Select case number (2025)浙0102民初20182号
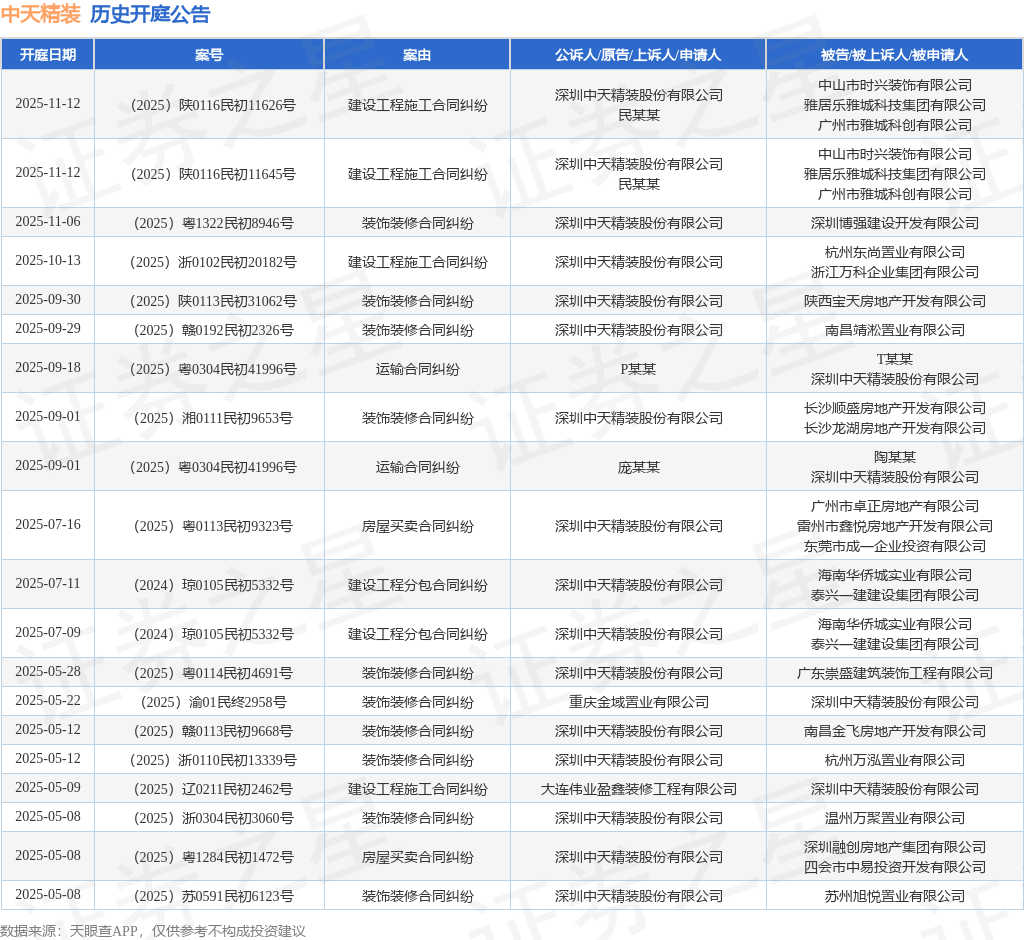Viewport: 1024px width, 940px height. (x=213, y=263)
